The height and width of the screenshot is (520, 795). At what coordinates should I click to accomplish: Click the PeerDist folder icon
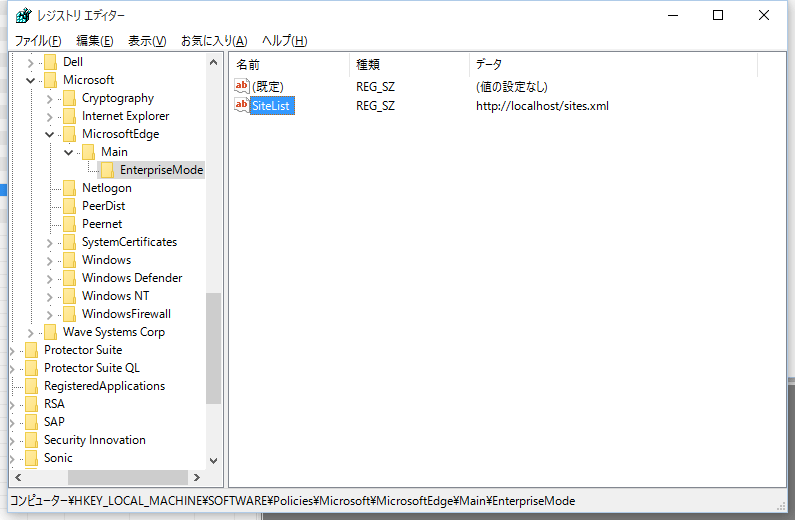click(69, 206)
